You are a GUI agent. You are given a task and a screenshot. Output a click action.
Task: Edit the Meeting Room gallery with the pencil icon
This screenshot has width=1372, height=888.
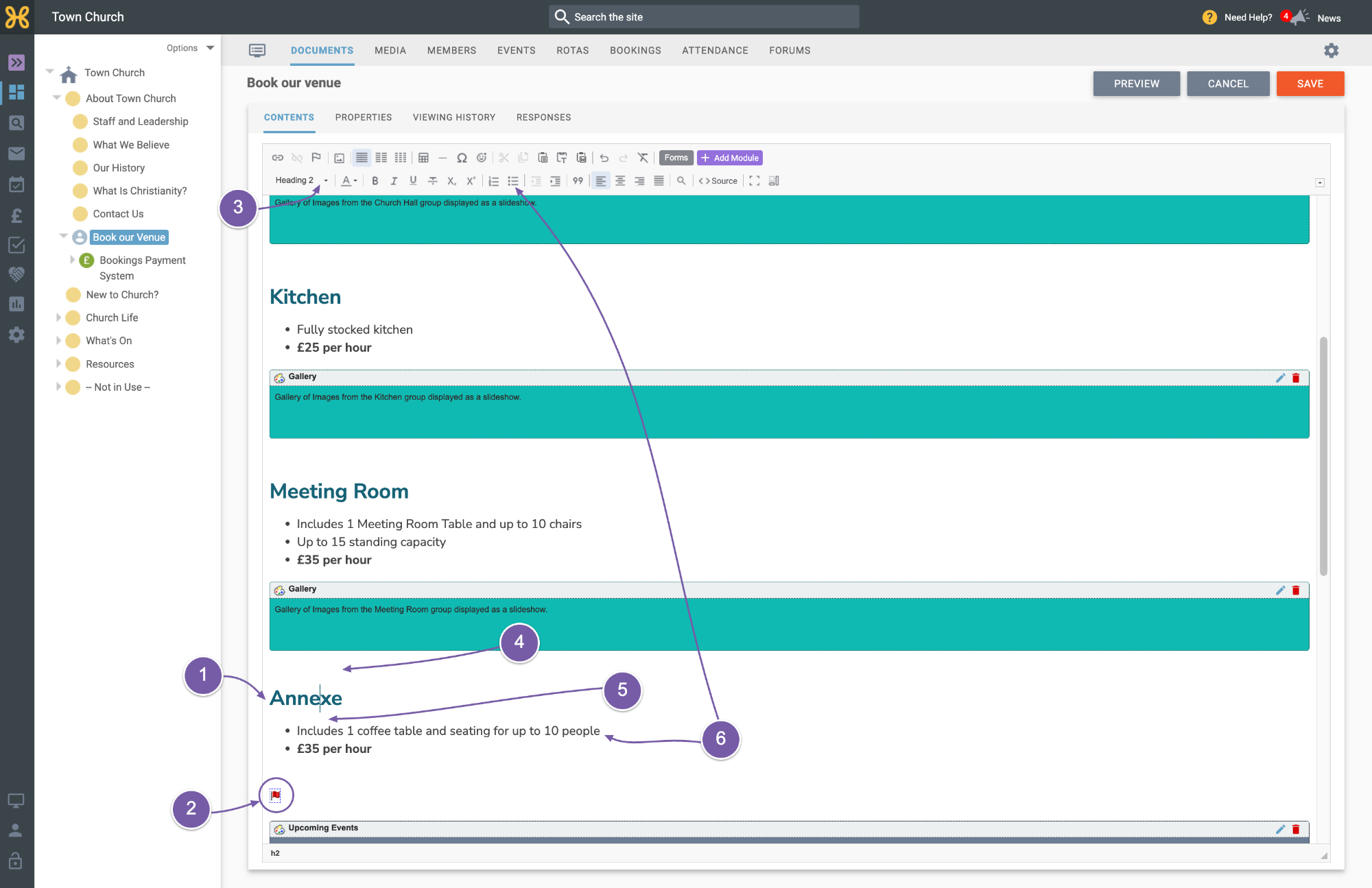pos(1280,590)
